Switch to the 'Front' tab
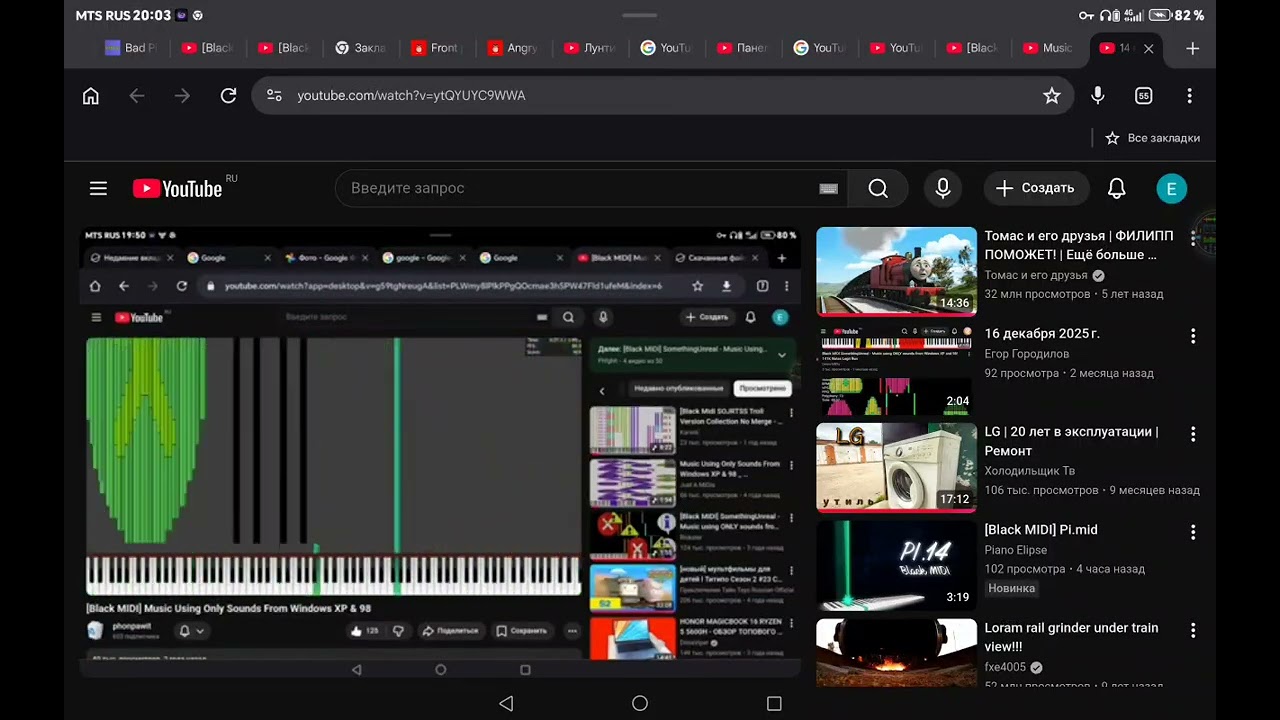This screenshot has width=1280, height=720. pyautogui.click(x=437, y=48)
